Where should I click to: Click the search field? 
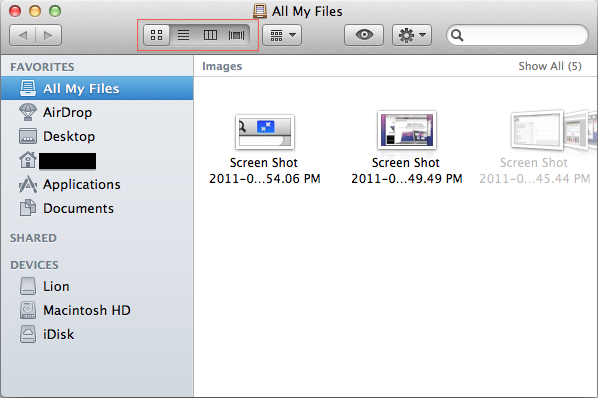tap(518, 35)
